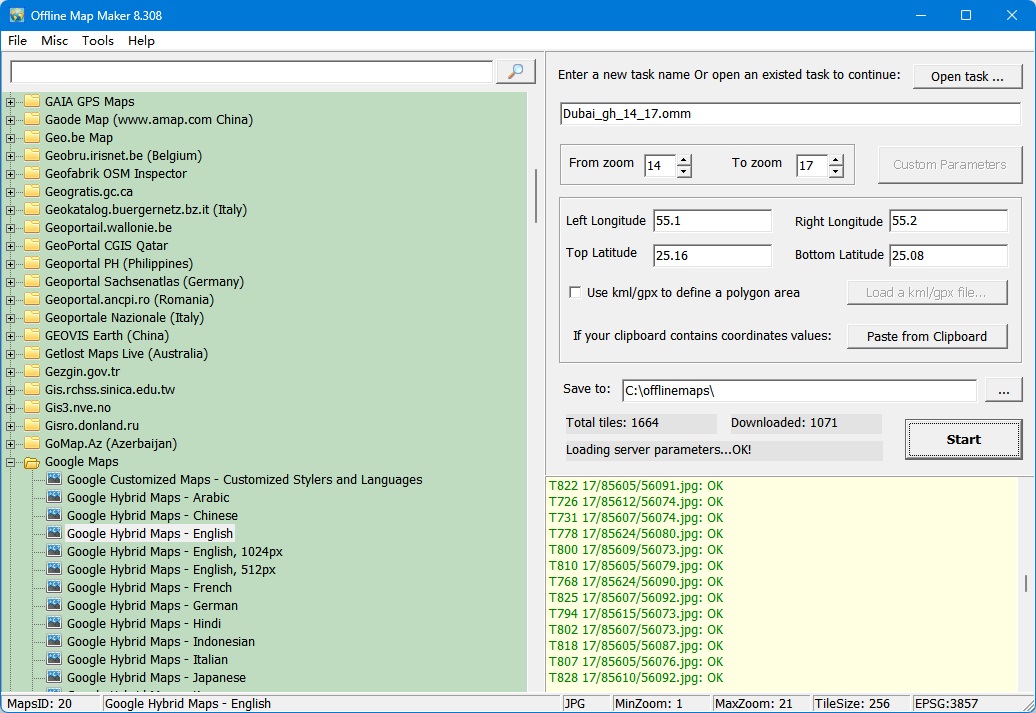Screen dimensions: 1036x713
Task: Open the Help menu
Action: pyautogui.click(x=141, y=40)
